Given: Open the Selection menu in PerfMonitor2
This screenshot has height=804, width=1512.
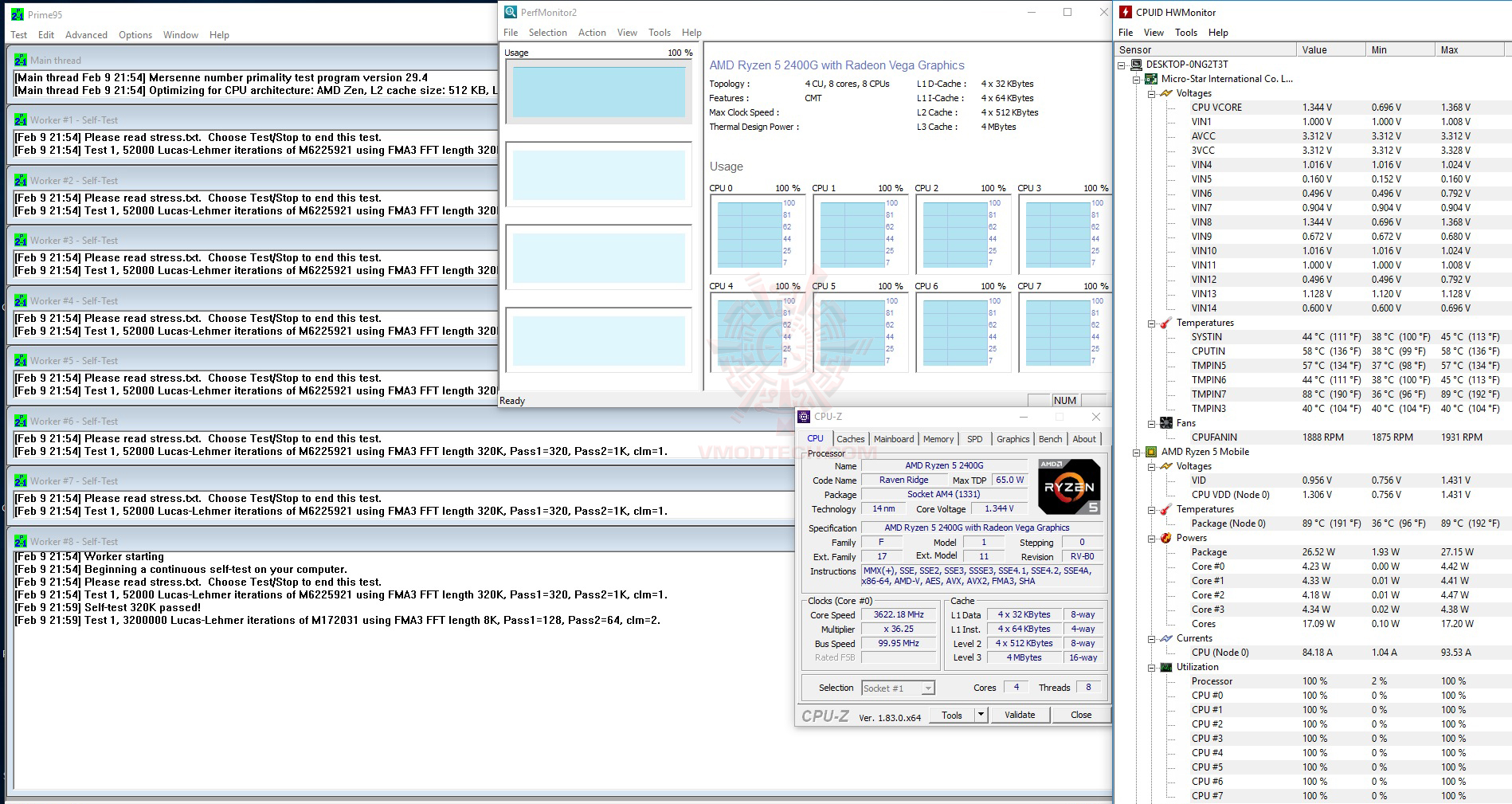Looking at the screenshot, I should click(548, 33).
